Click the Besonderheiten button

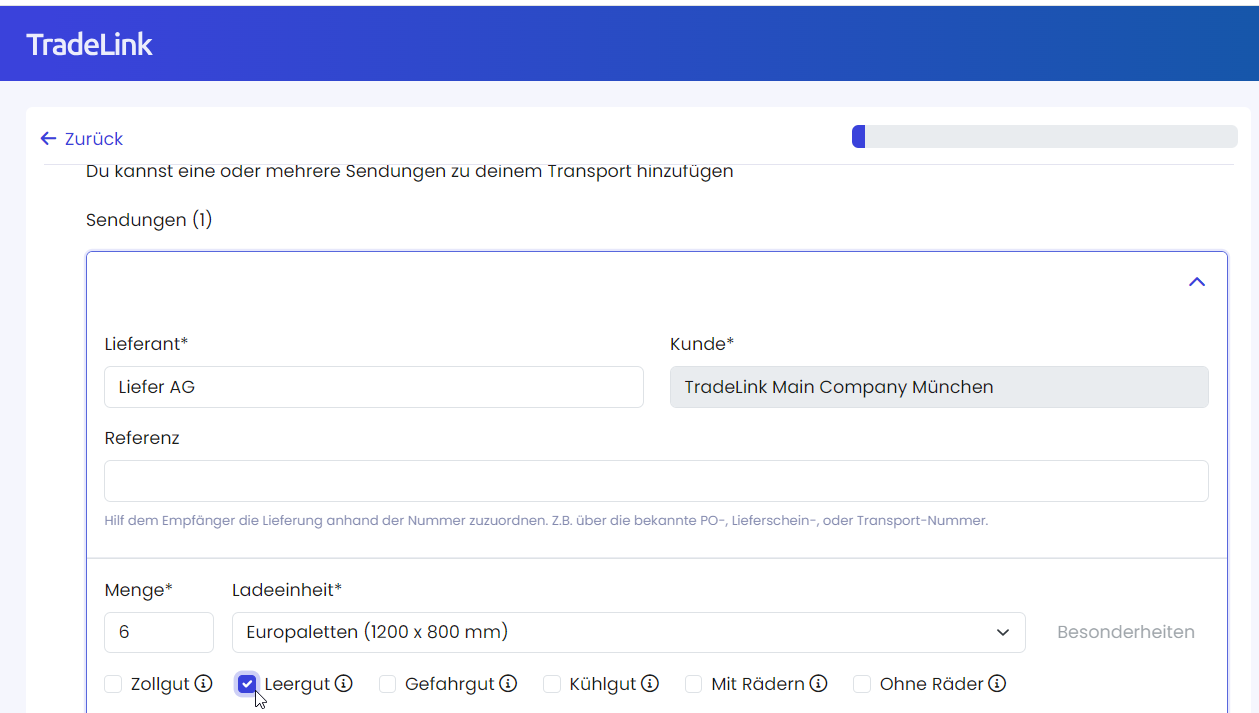(1125, 632)
